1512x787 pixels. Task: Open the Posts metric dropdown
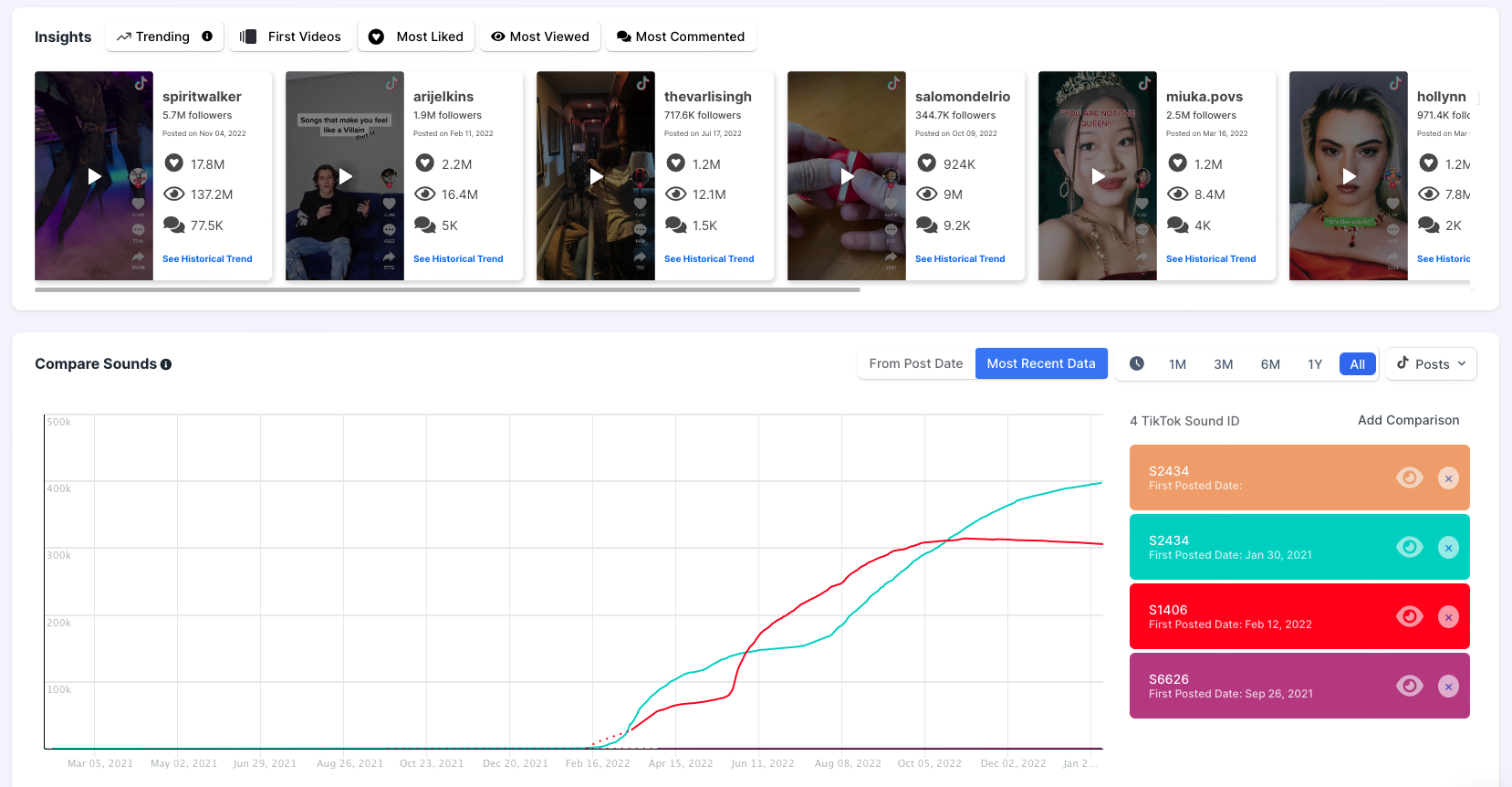point(1431,363)
